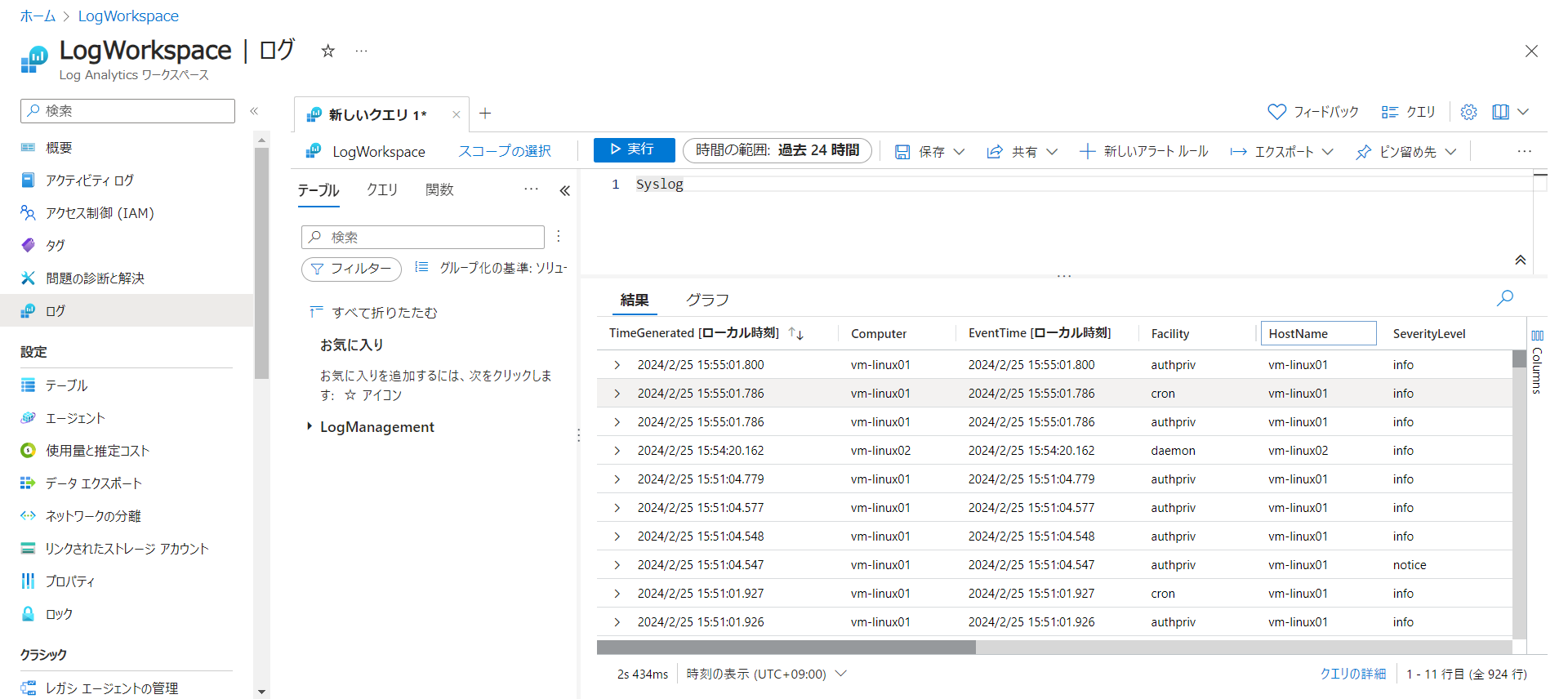Click the table search field in side panel
The image size is (1568, 699).
point(423,237)
